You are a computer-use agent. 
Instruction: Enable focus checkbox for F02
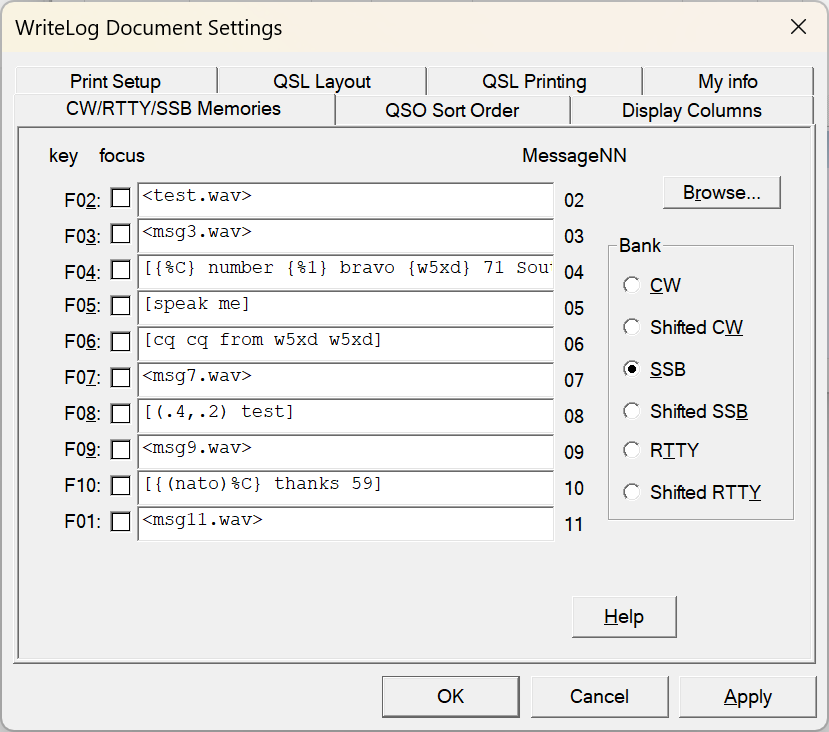(121, 198)
